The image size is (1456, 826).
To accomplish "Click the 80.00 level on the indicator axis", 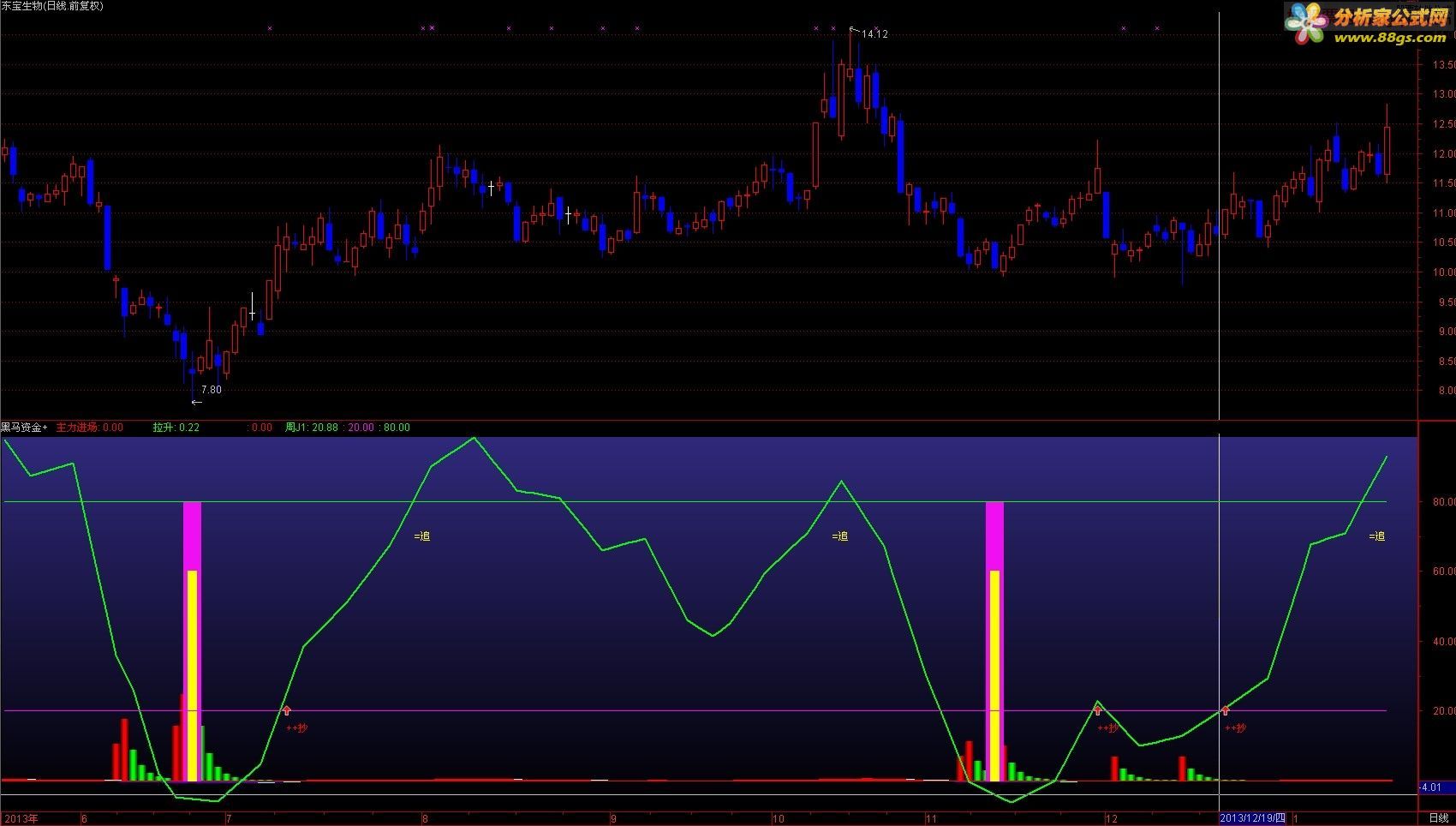I will (x=1443, y=502).
